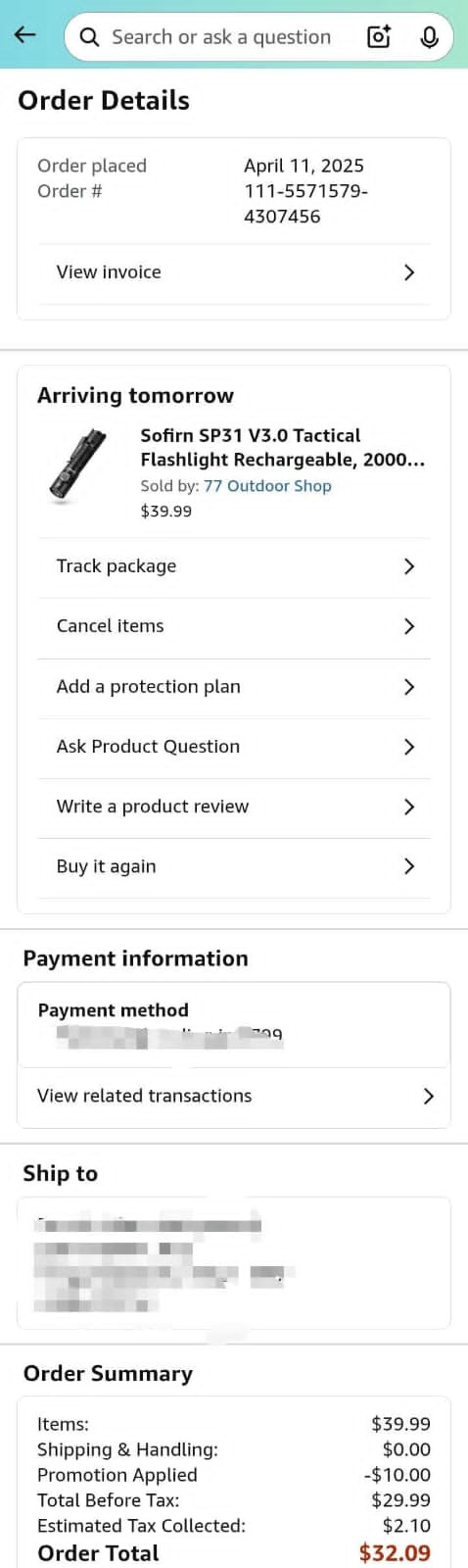Tap the magnifying glass search icon
The height and width of the screenshot is (1568, 468).
(89, 37)
